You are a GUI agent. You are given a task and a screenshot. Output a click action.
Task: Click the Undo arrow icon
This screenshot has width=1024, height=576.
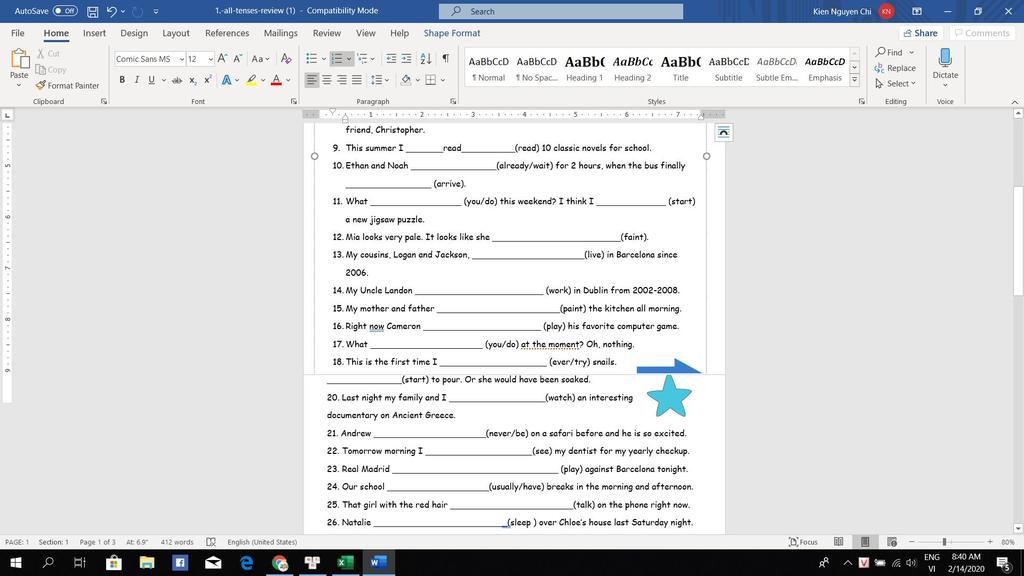click(x=111, y=11)
